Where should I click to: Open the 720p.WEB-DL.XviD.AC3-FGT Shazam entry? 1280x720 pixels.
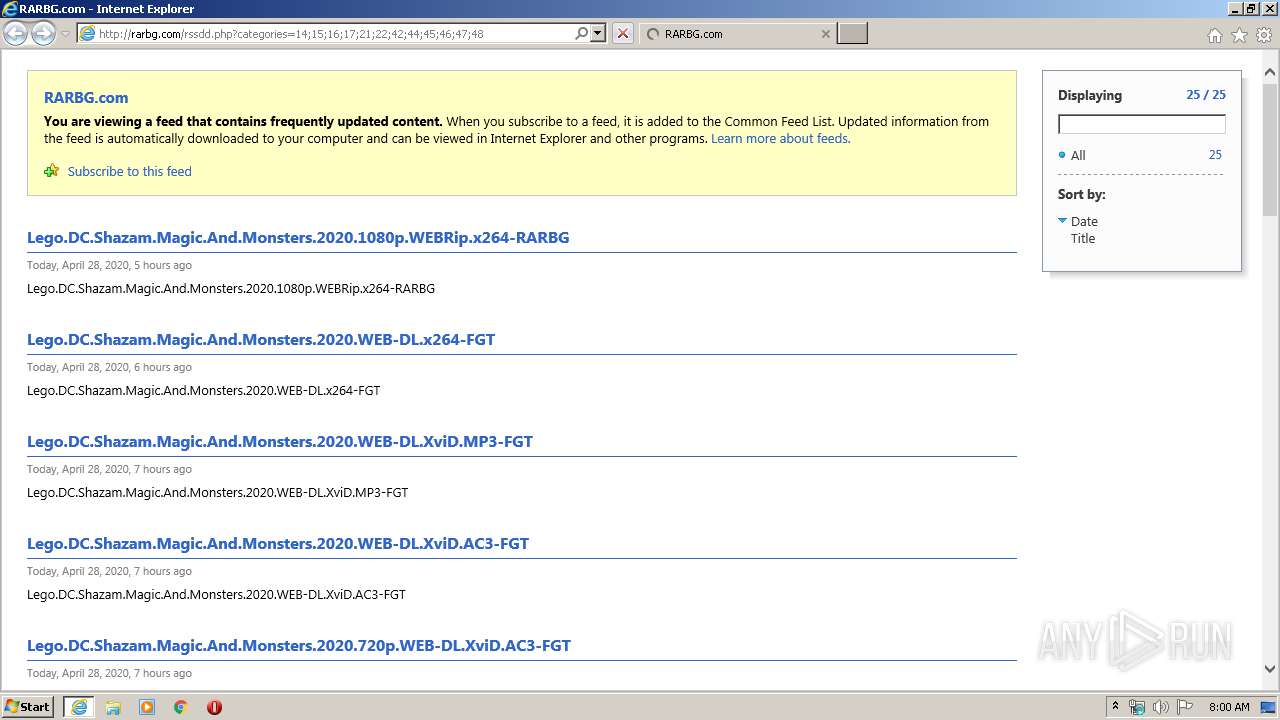[299, 646]
